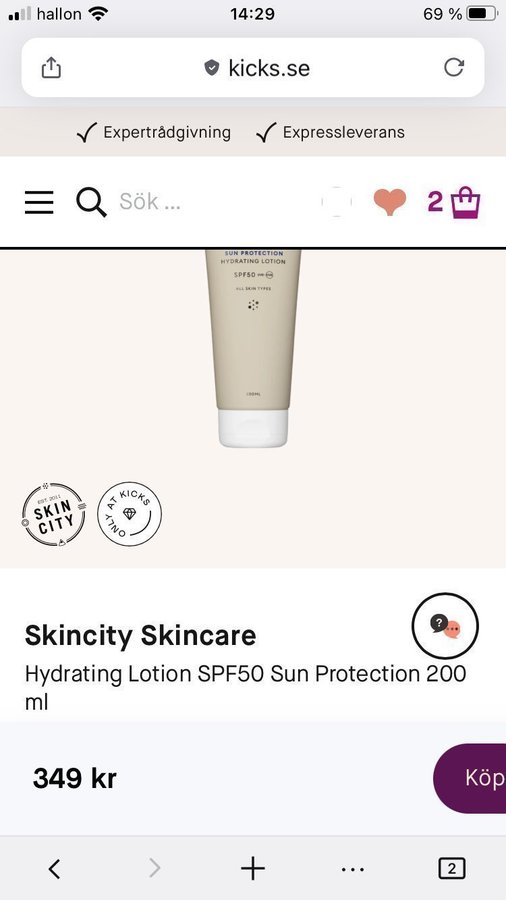The width and height of the screenshot is (506, 900).
Task: Tap the Skin City badge
Action: tap(54, 514)
